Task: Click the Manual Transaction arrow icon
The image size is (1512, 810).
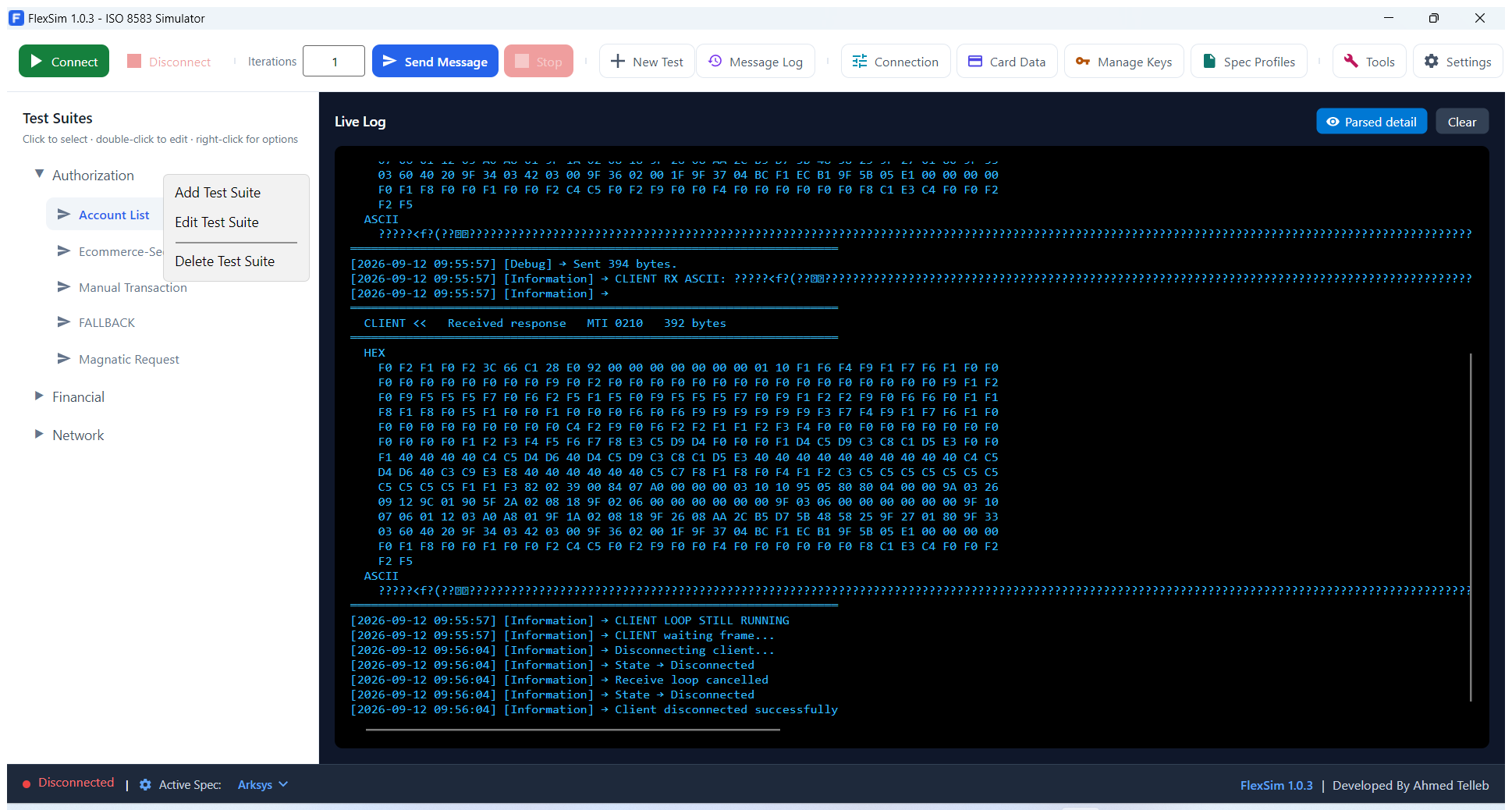Action: [64, 286]
